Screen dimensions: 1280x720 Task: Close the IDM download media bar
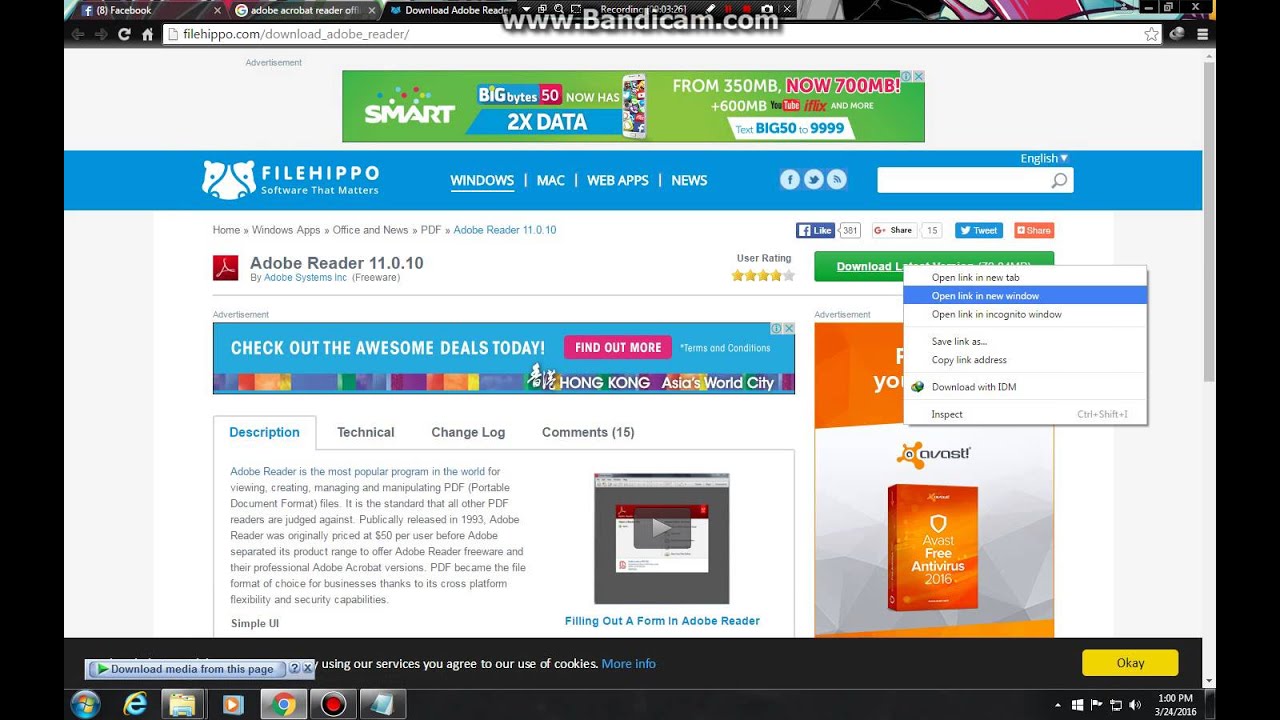click(x=307, y=669)
